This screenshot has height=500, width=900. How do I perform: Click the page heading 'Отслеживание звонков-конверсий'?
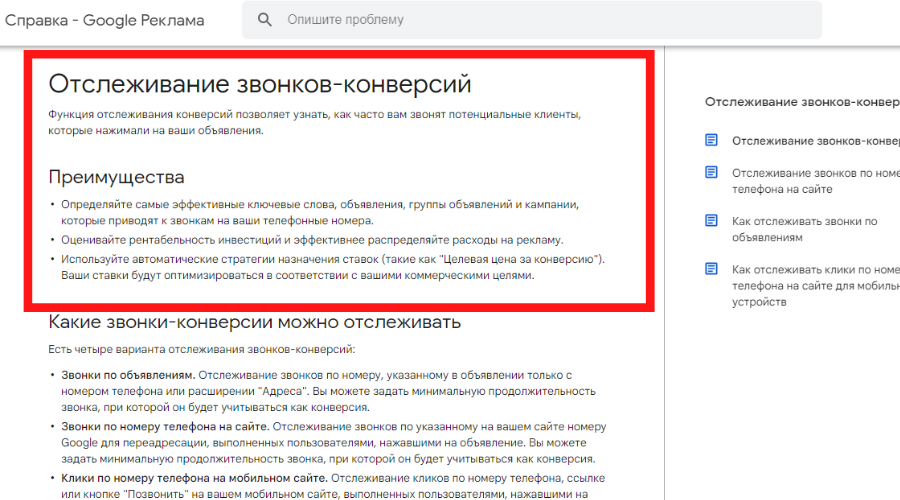click(259, 84)
